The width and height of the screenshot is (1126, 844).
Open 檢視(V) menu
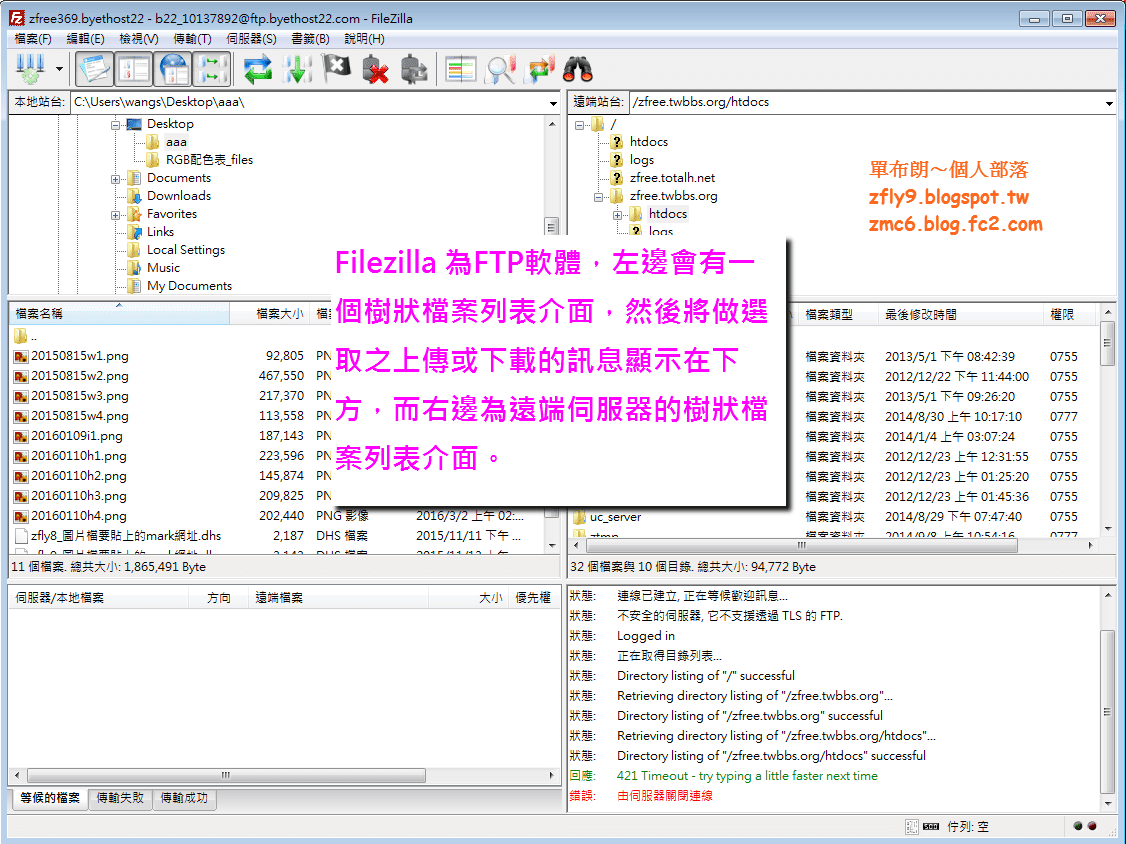(139, 39)
